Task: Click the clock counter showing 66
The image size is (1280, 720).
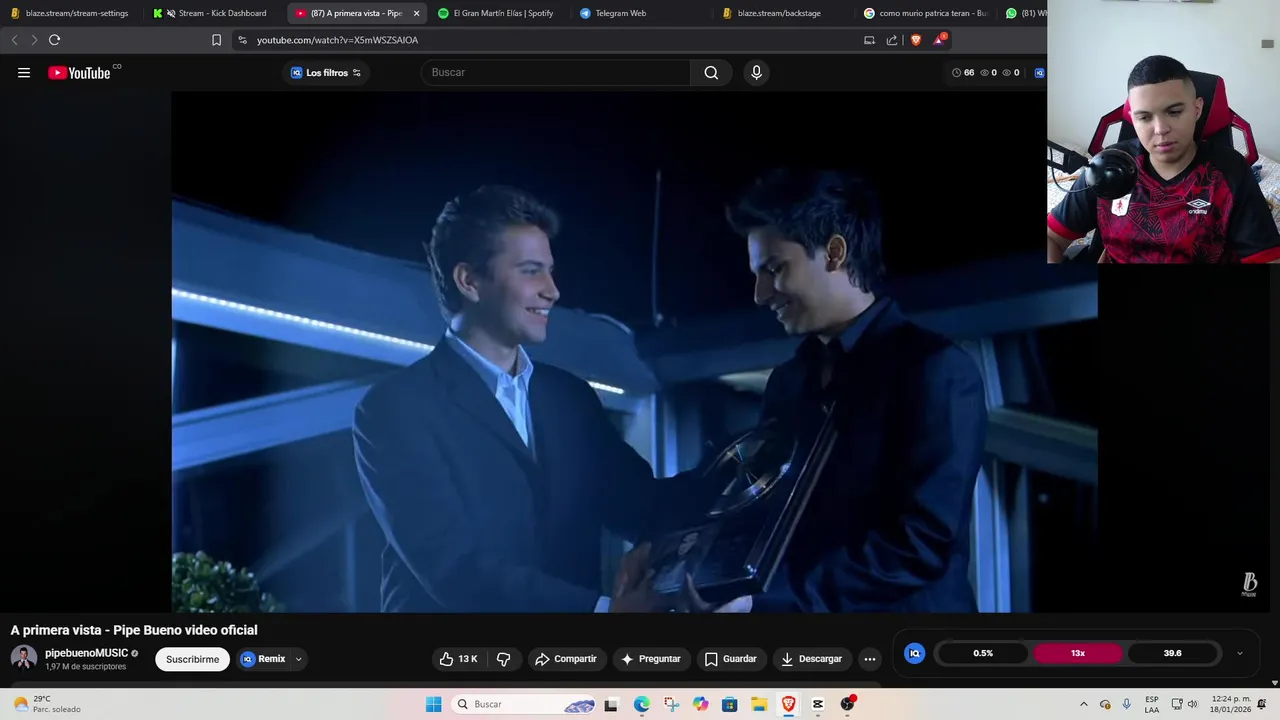Action: 963,73
